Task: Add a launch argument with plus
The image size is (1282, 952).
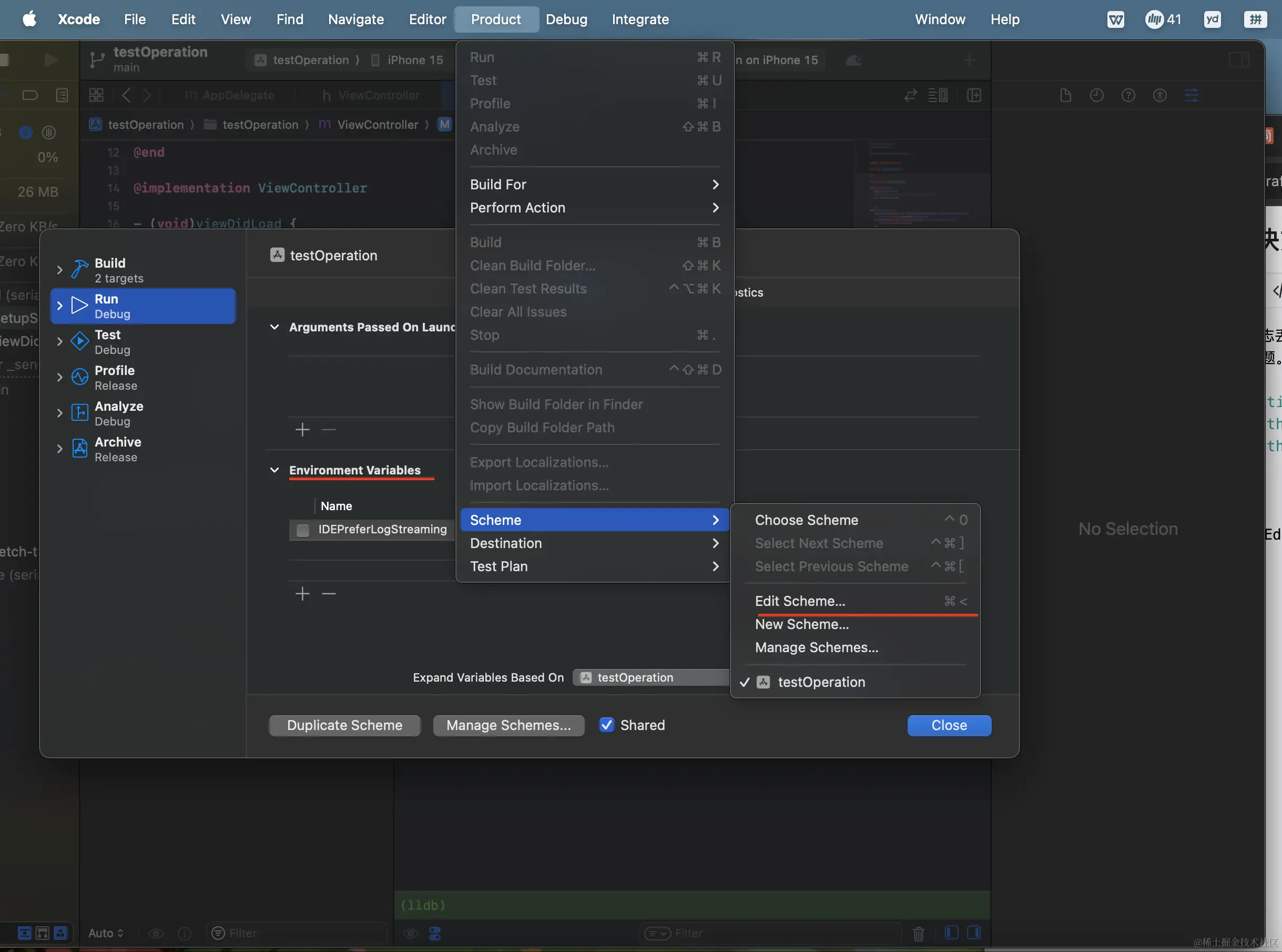Action: (302, 429)
